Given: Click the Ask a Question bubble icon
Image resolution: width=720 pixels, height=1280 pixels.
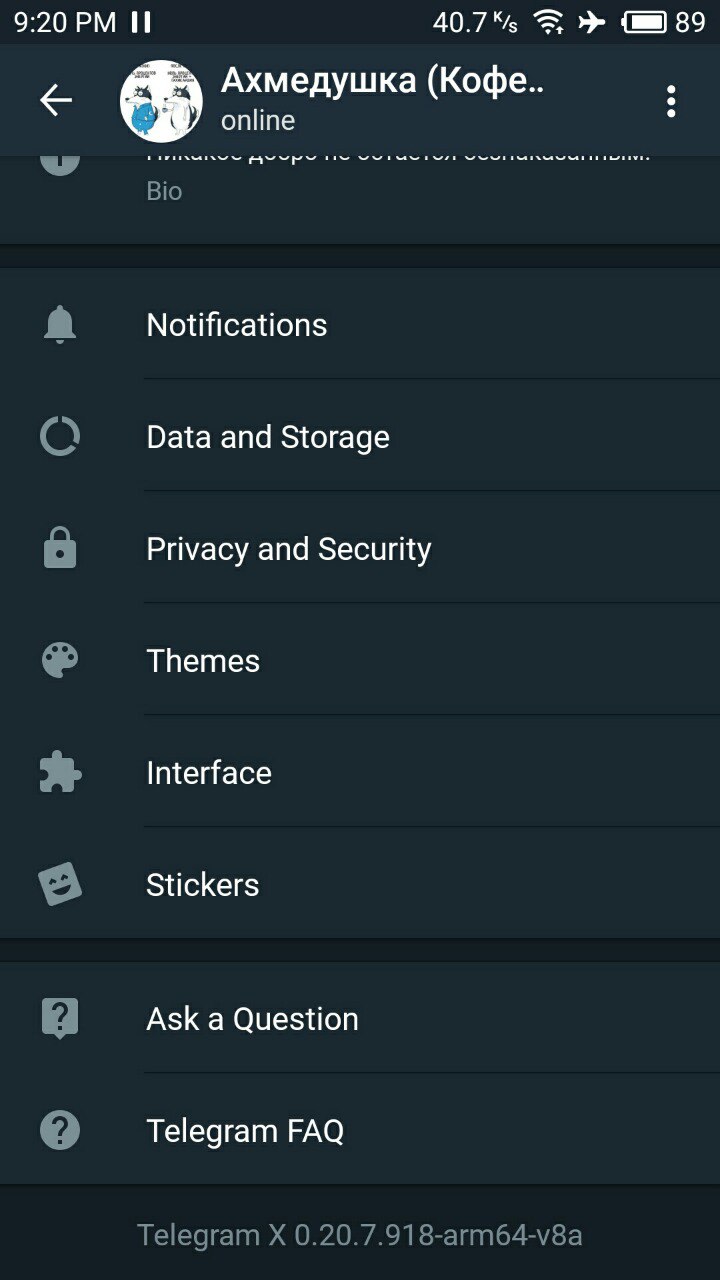Looking at the screenshot, I should (60, 1018).
